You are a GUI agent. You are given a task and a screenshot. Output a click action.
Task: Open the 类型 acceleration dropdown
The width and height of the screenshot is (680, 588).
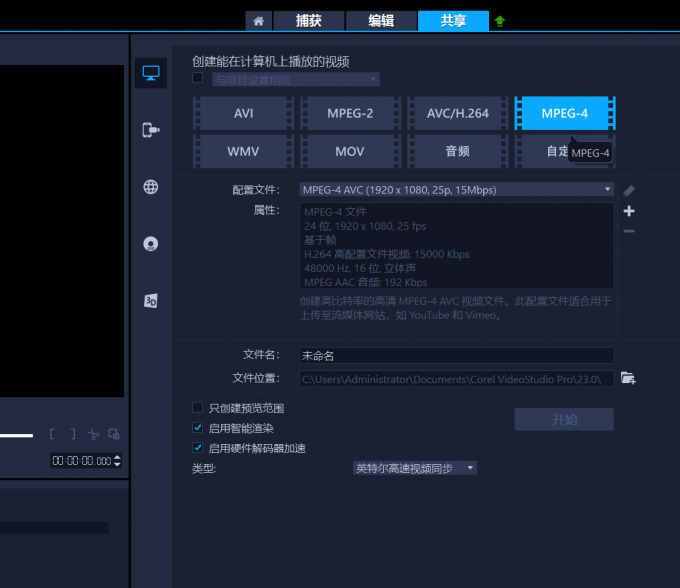point(415,468)
